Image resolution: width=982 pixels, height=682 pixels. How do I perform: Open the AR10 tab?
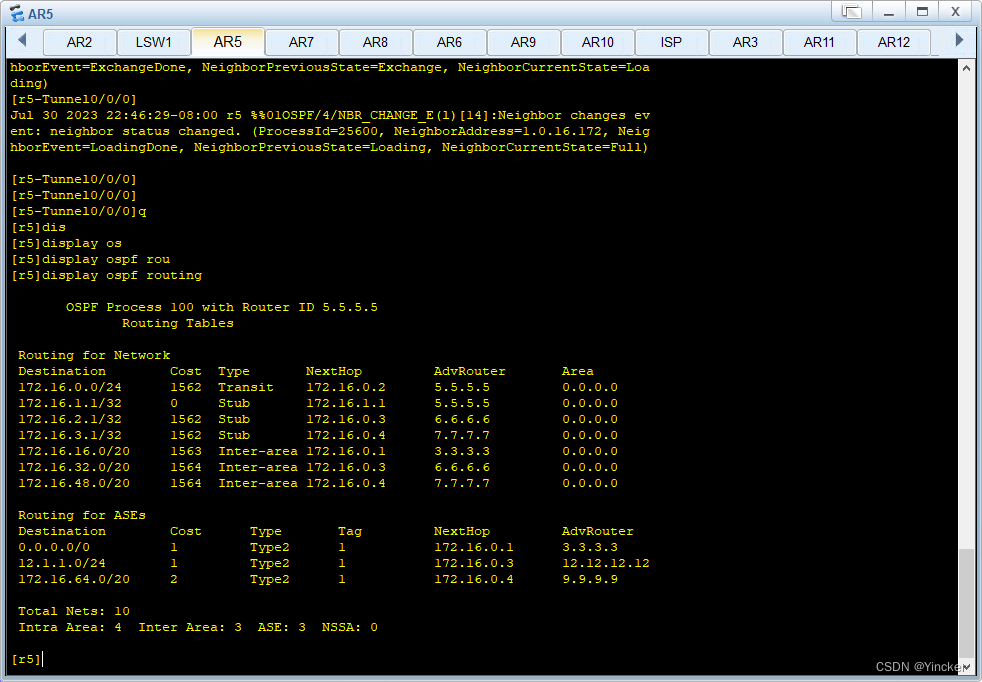coord(597,42)
